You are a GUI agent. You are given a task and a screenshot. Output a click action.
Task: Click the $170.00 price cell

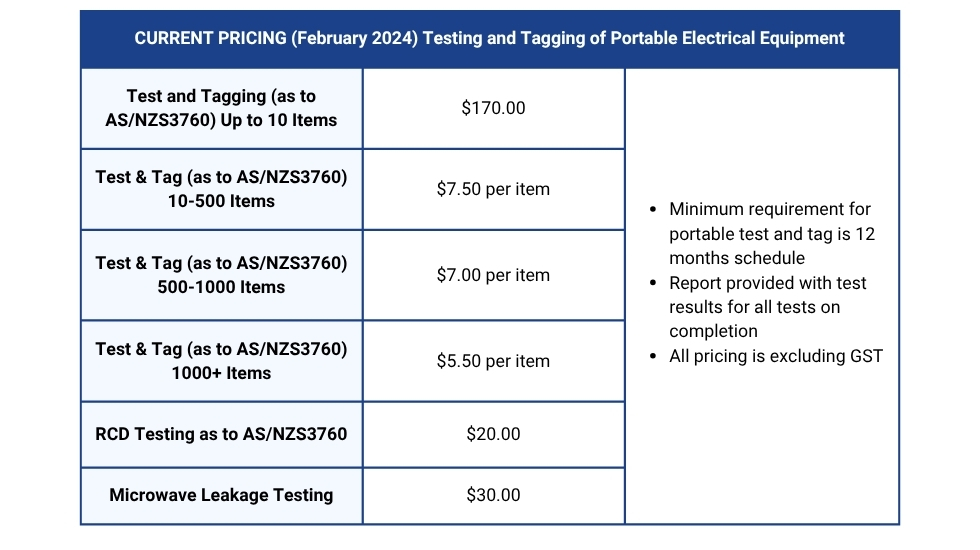click(493, 108)
